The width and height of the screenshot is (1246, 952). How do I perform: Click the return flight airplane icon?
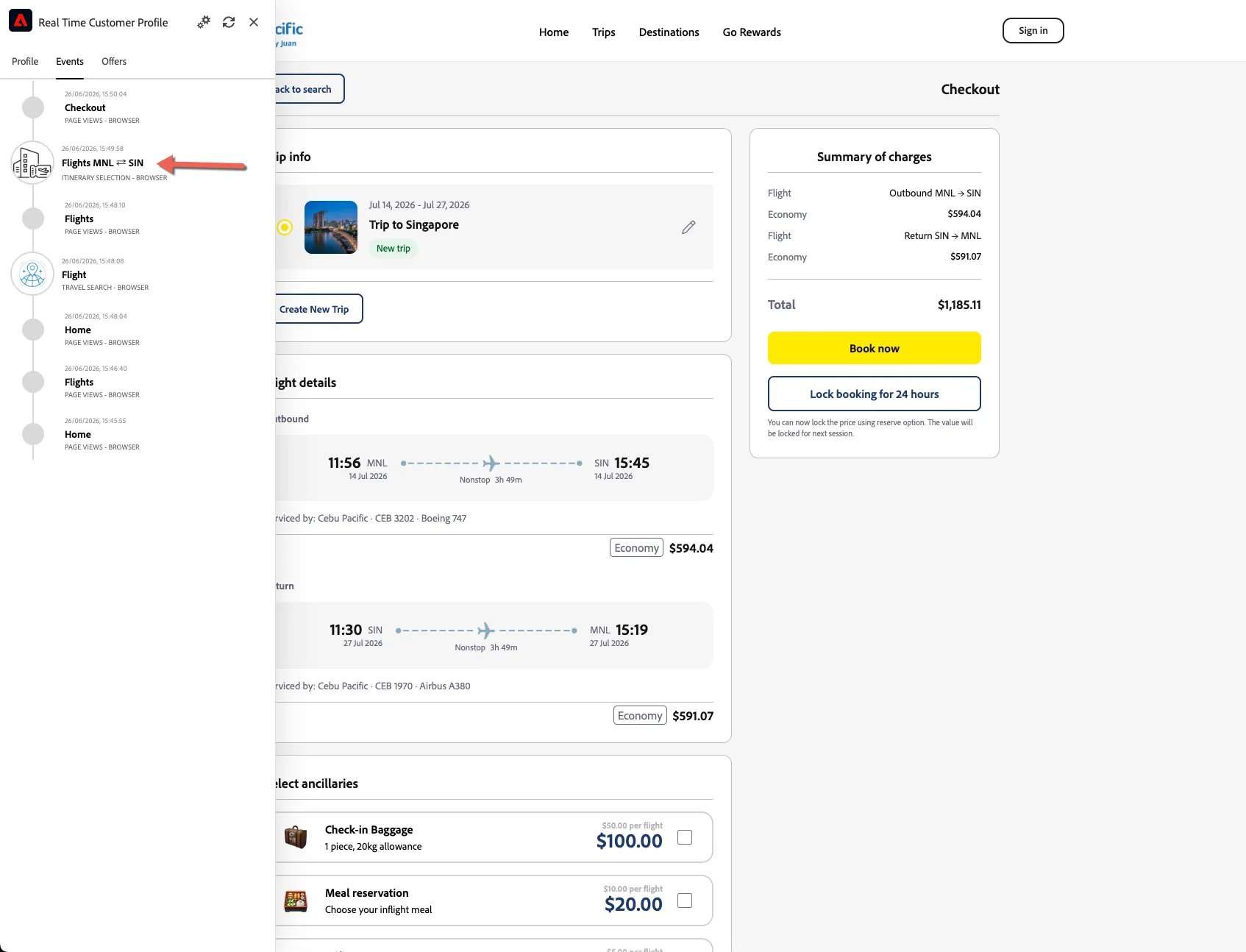486,630
